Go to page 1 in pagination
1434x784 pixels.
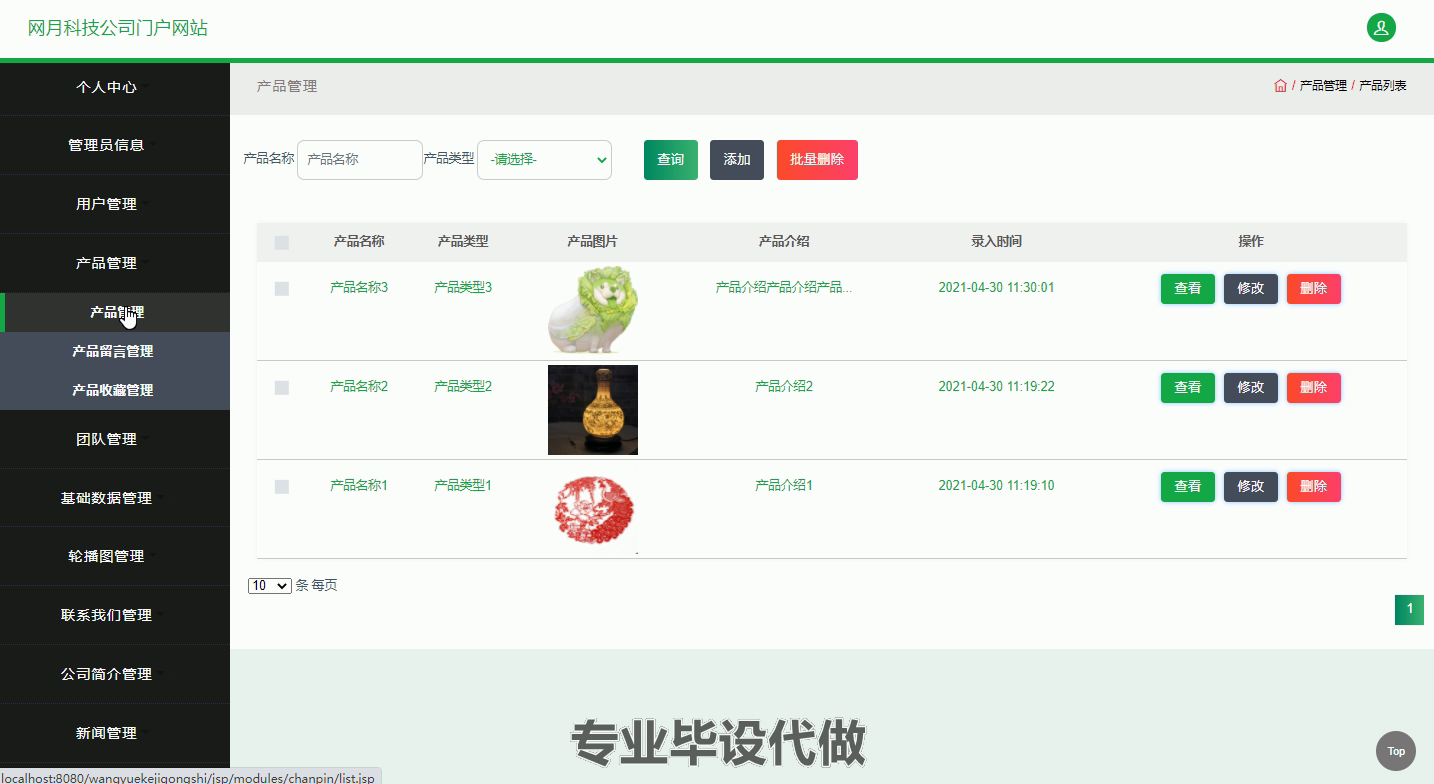[x=1409, y=609]
